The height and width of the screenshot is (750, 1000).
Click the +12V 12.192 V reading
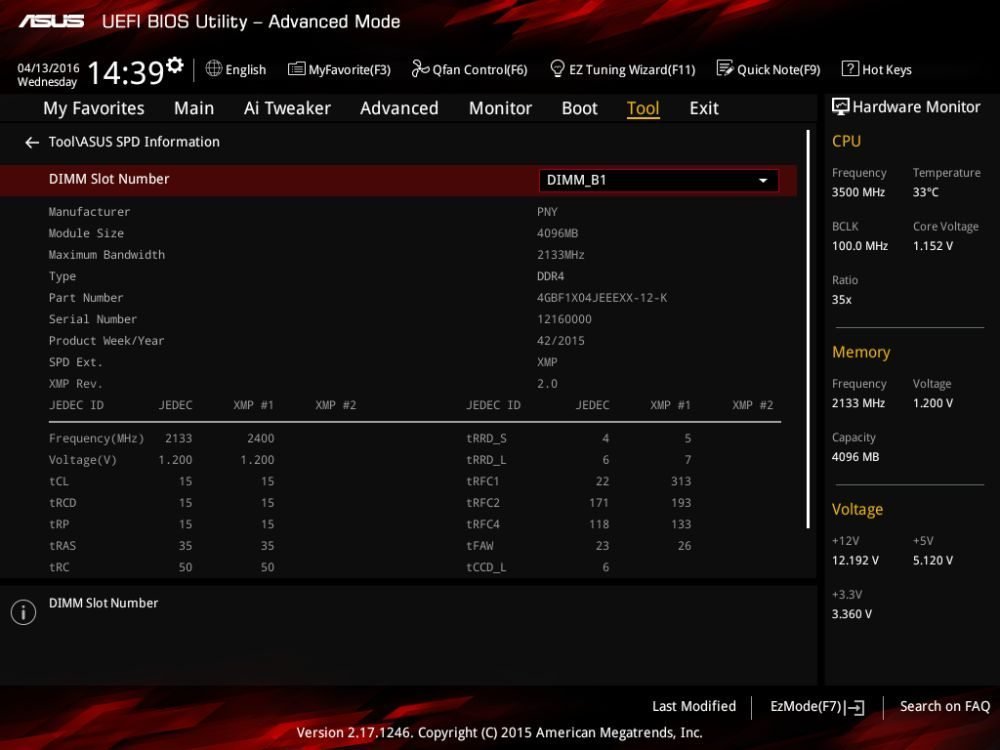point(855,561)
